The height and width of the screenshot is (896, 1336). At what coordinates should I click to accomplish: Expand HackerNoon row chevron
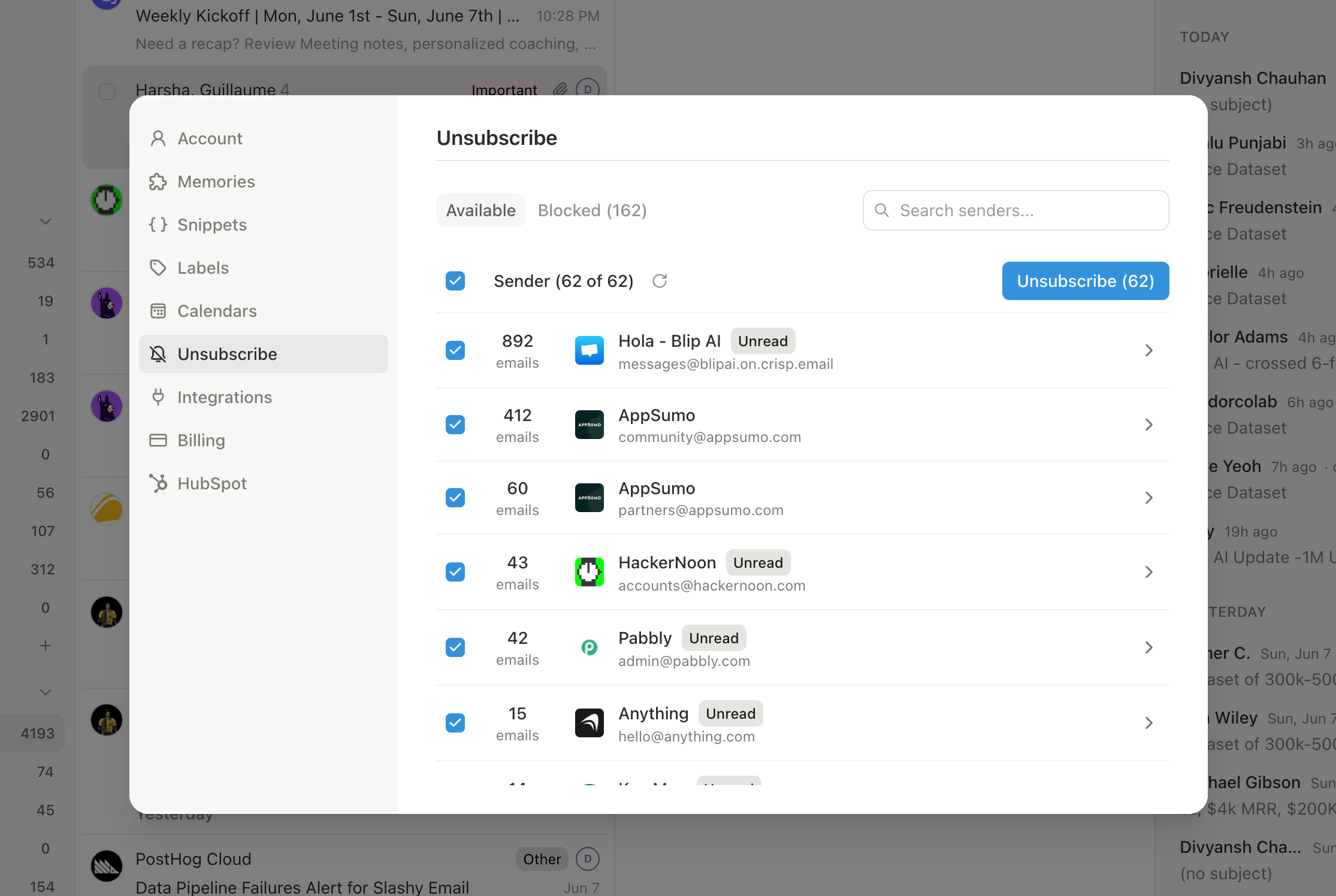pyautogui.click(x=1148, y=572)
